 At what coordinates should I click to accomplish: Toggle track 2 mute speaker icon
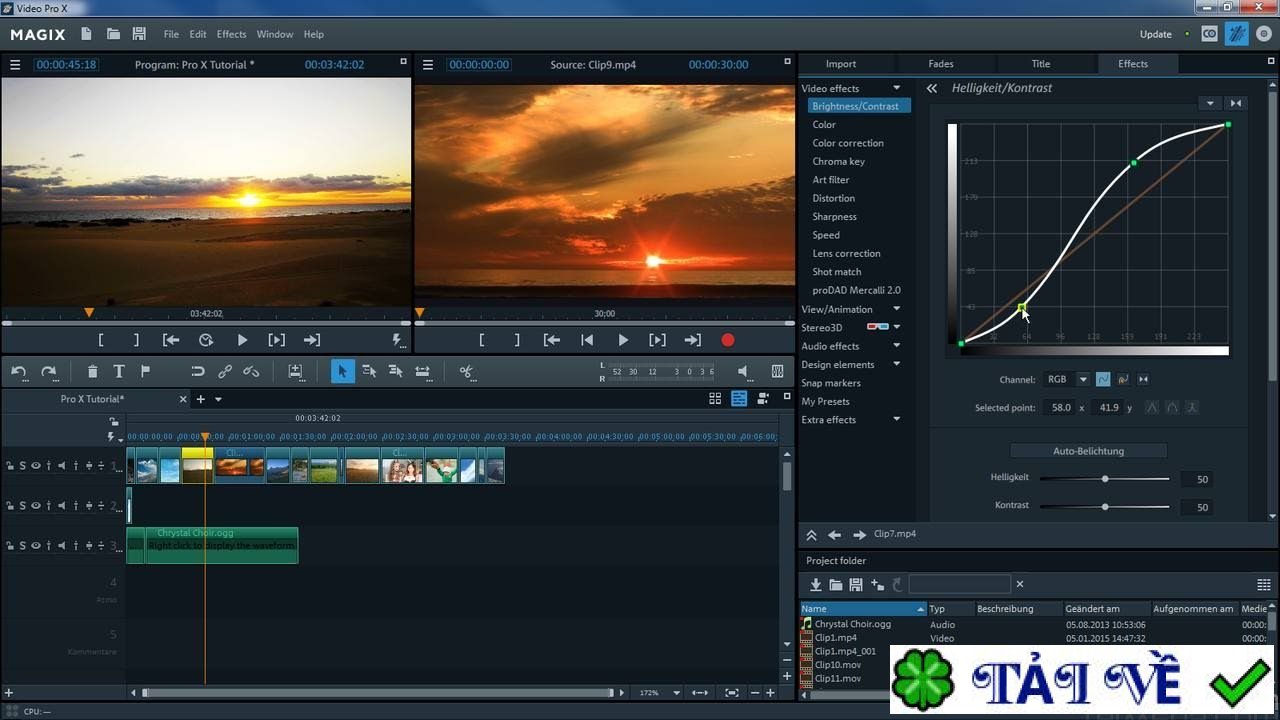coord(61,506)
